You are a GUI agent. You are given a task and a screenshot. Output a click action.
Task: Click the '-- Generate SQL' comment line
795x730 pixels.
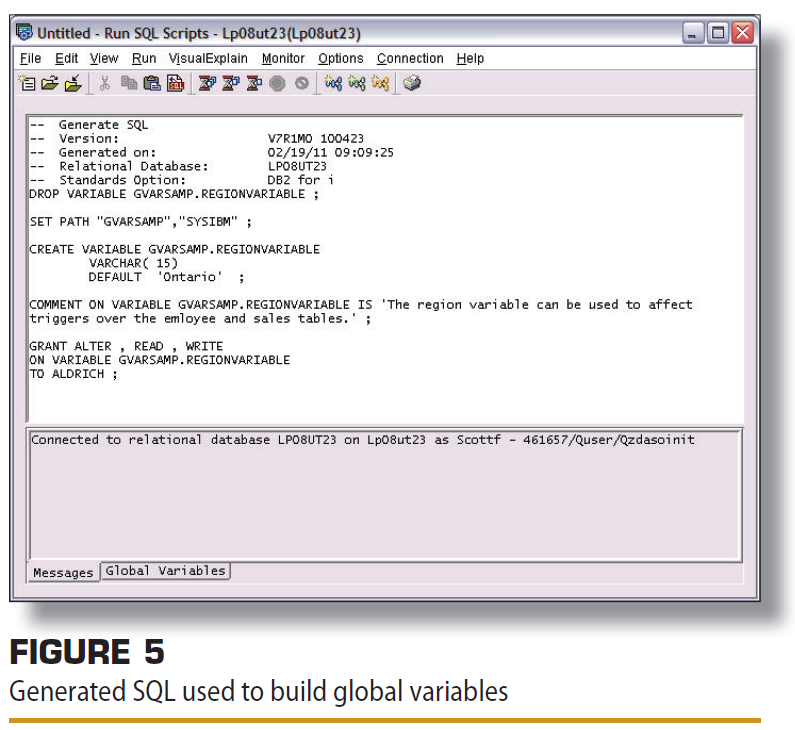point(89,125)
